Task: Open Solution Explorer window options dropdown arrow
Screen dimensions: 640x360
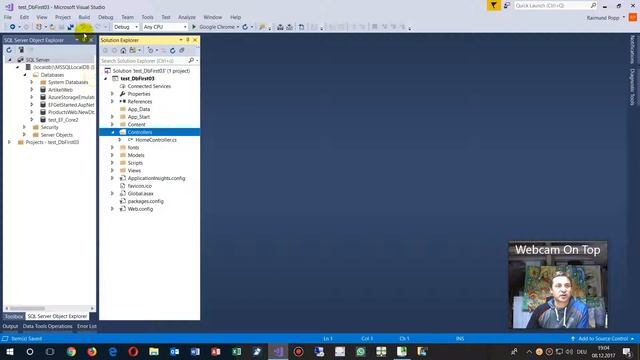Action: tap(180, 40)
